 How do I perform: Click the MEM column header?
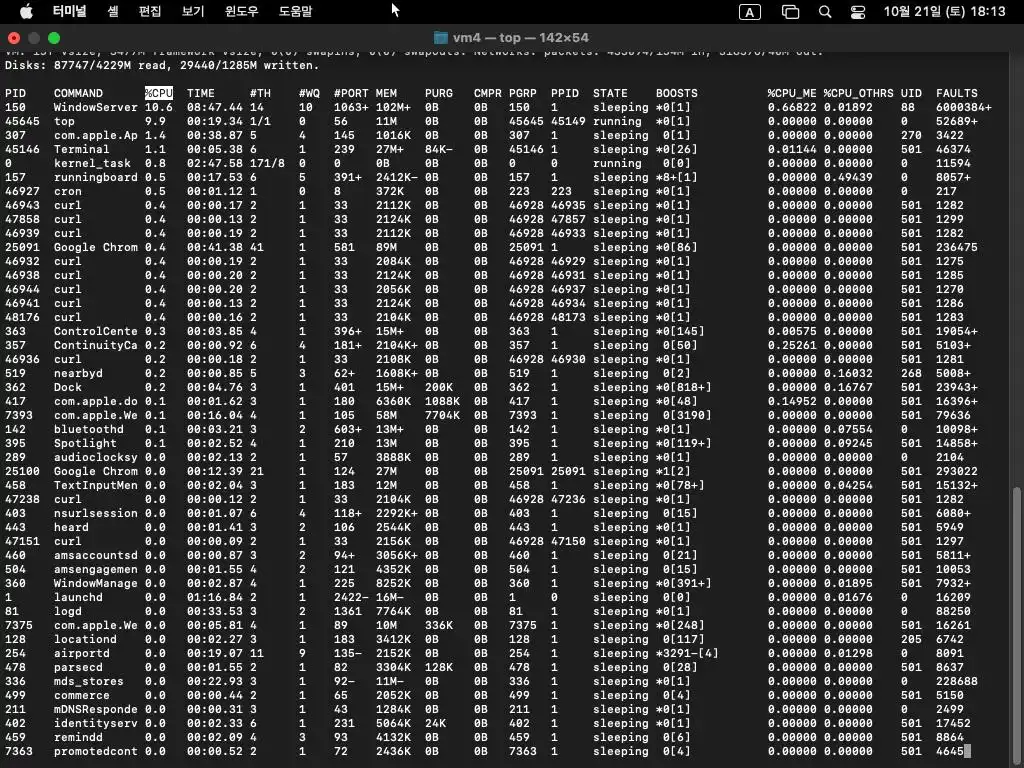[x=386, y=93]
